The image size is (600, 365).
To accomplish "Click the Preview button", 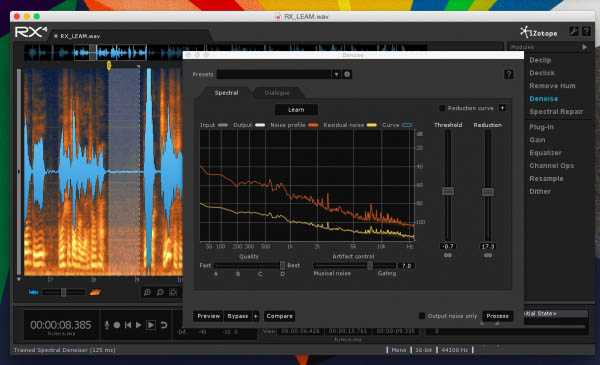I will pyautogui.click(x=208, y=316).
